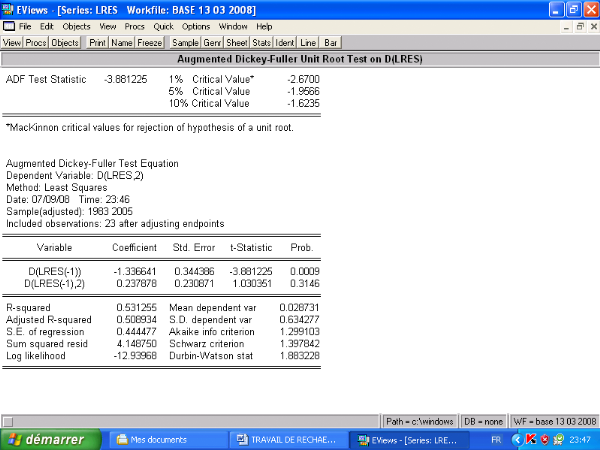
Task: Click the ADF Test Statistic value -3.881225
Action: click(126, 79)
